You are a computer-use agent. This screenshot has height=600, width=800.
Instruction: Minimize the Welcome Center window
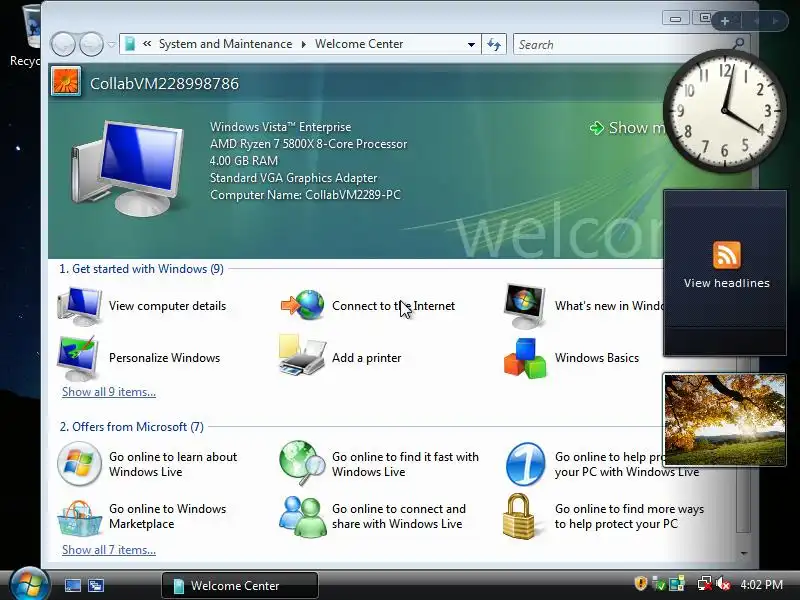(x=676, y=19)
